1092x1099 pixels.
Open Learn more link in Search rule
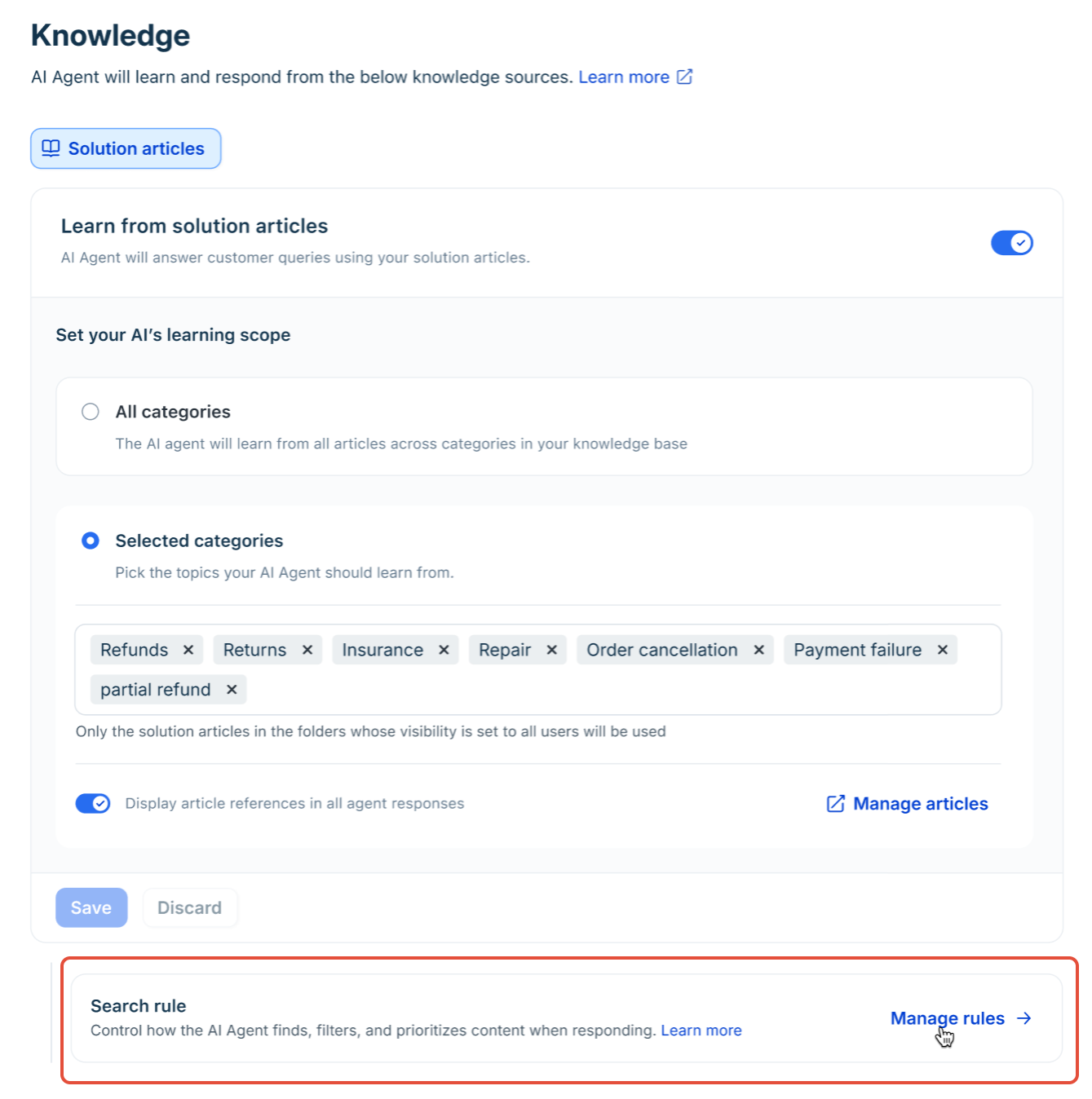701,1031
